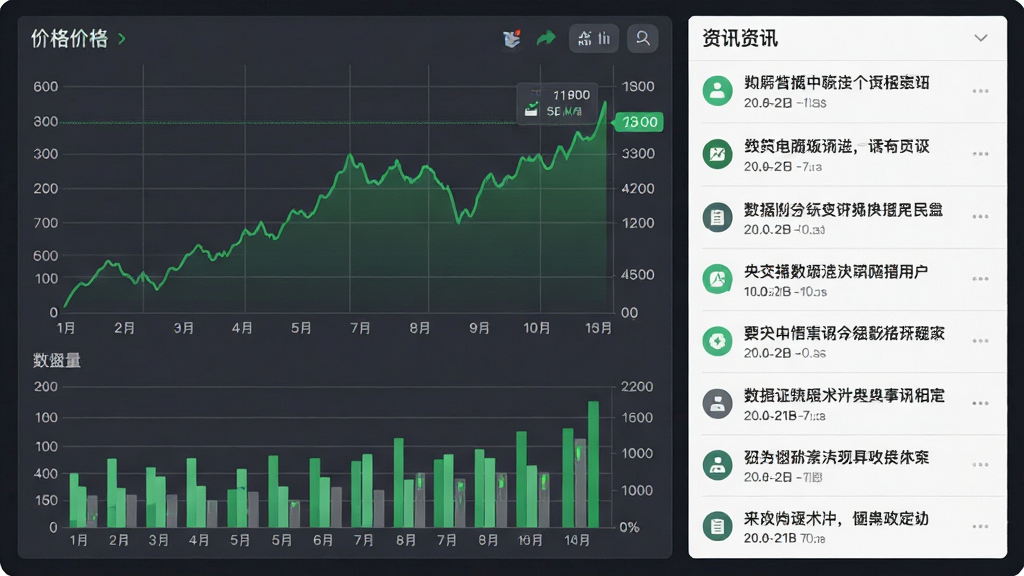Open the chart type button in the toolbar
The image size is (1024, 576).
pos(594,39)
